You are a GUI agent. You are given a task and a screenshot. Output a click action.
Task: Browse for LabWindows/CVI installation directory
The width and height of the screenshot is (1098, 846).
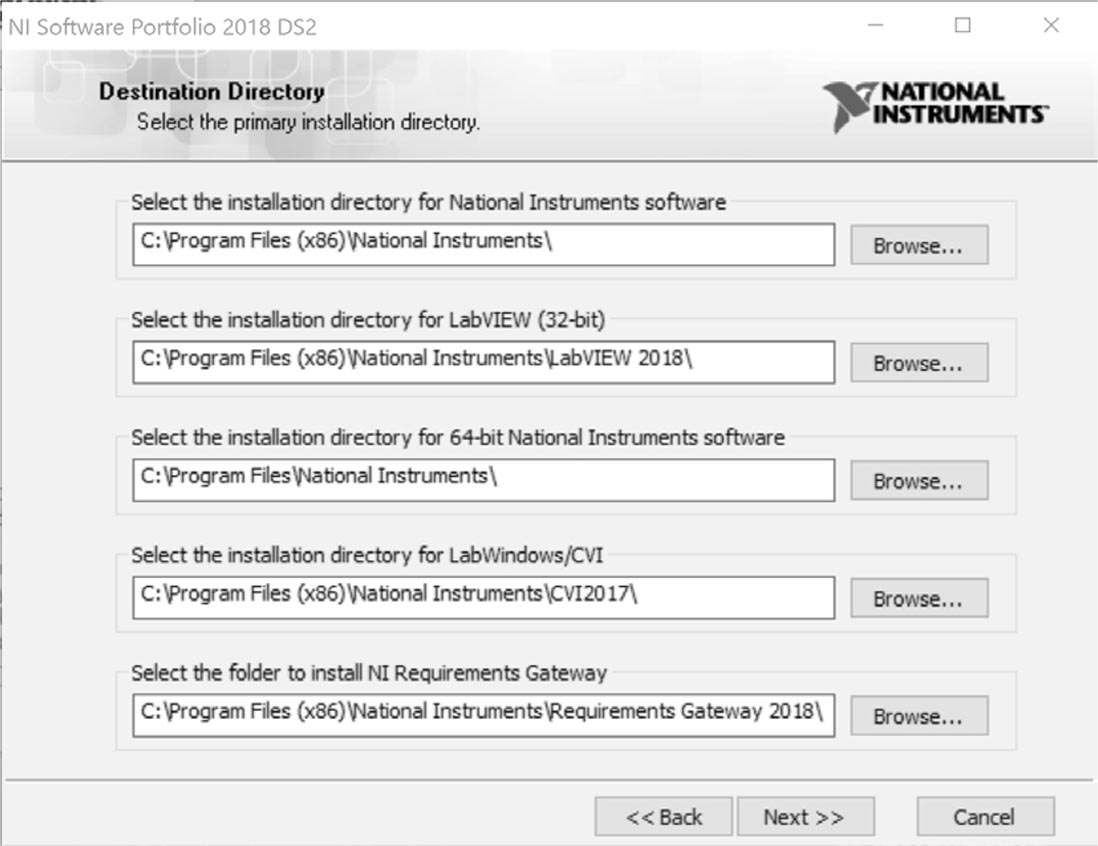click(919, 598)
